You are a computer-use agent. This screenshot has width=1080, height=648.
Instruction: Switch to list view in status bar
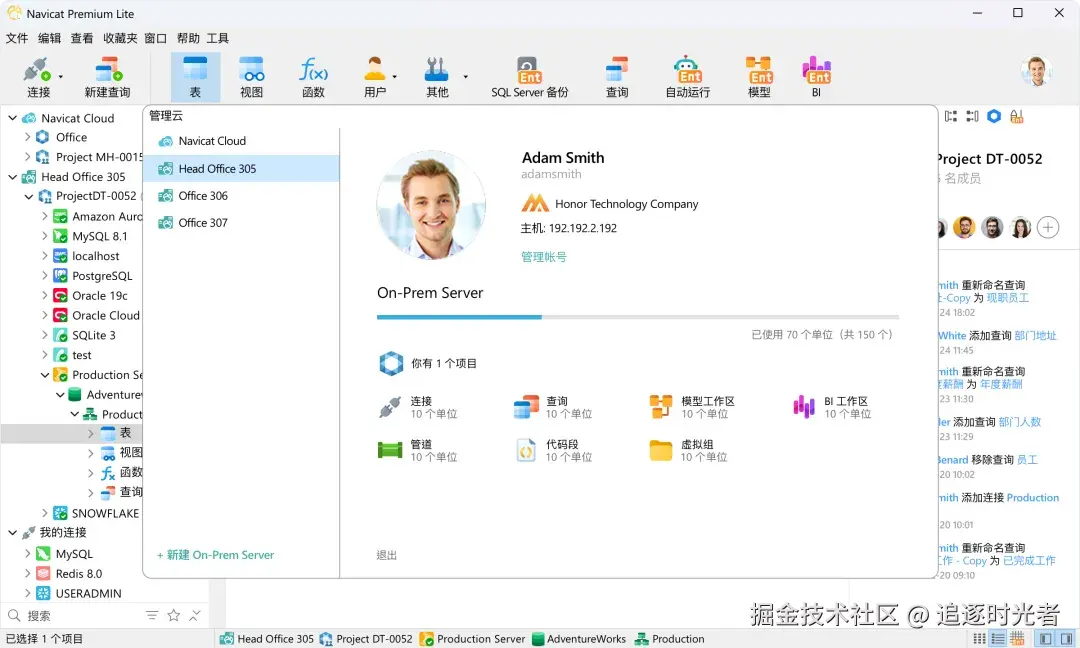pyautogui.click(x=998, y=639)
